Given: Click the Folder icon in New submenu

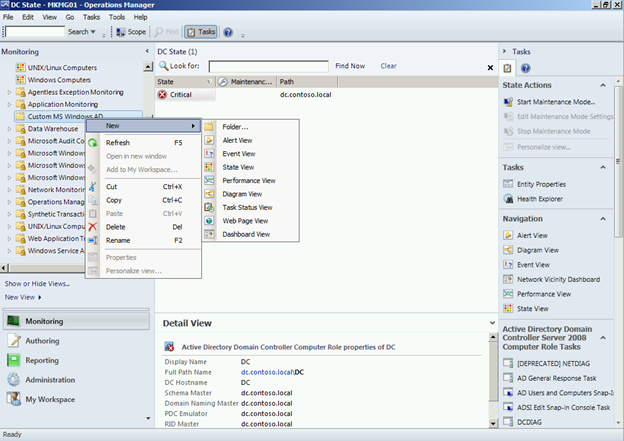Looking at the screenshot, I should click(209, 127).
